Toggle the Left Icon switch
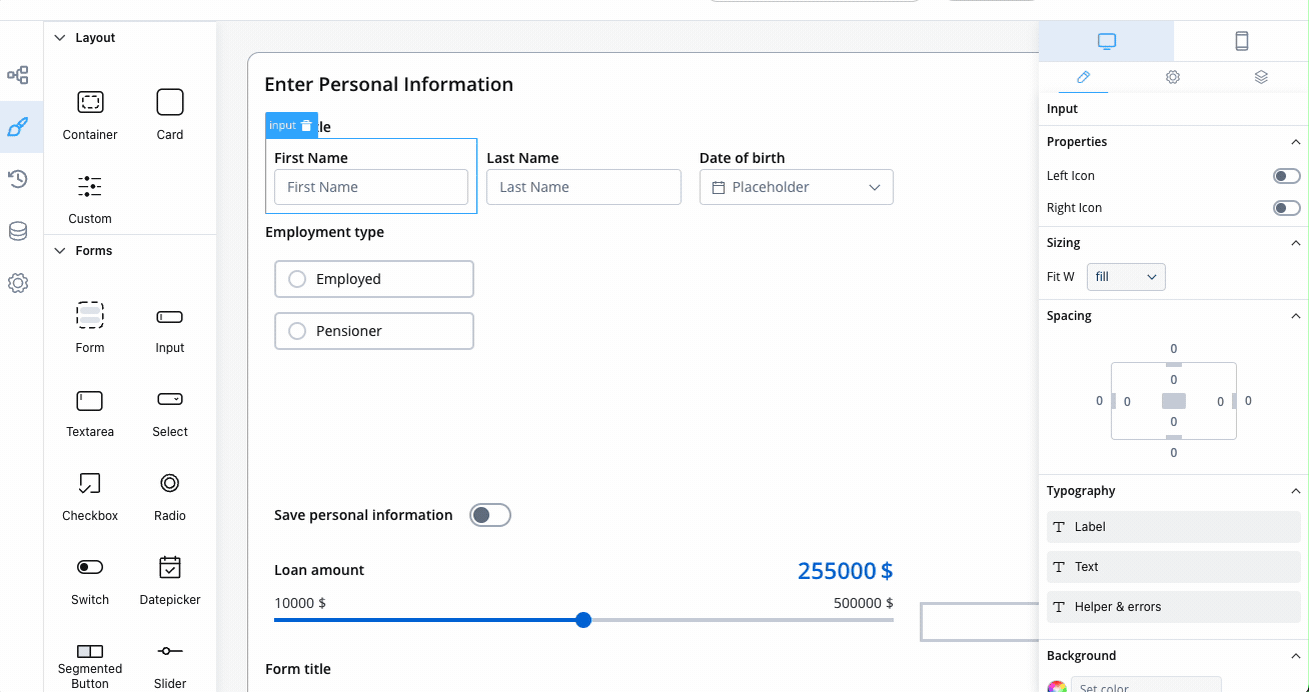The height and width of the screenshot is (692, 1309). [x=1286, y=176]
